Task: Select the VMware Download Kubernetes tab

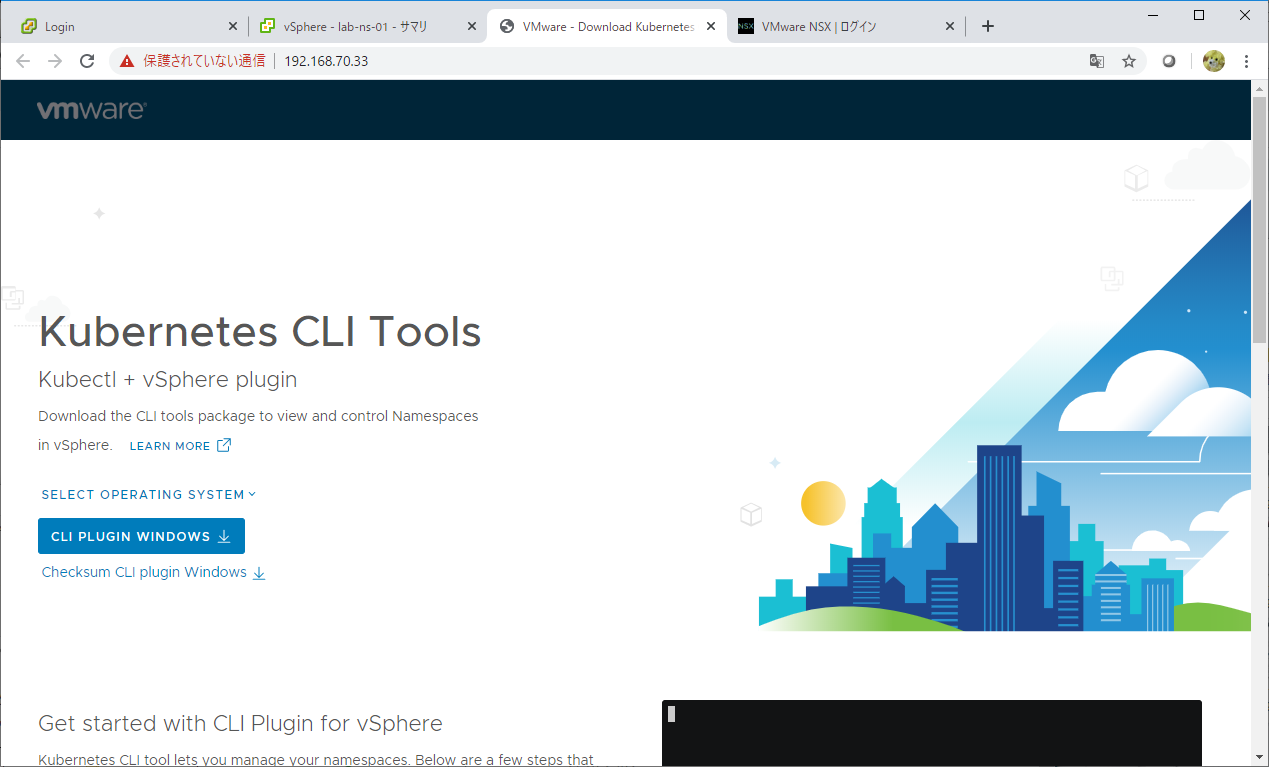Action: coord(608,27)
